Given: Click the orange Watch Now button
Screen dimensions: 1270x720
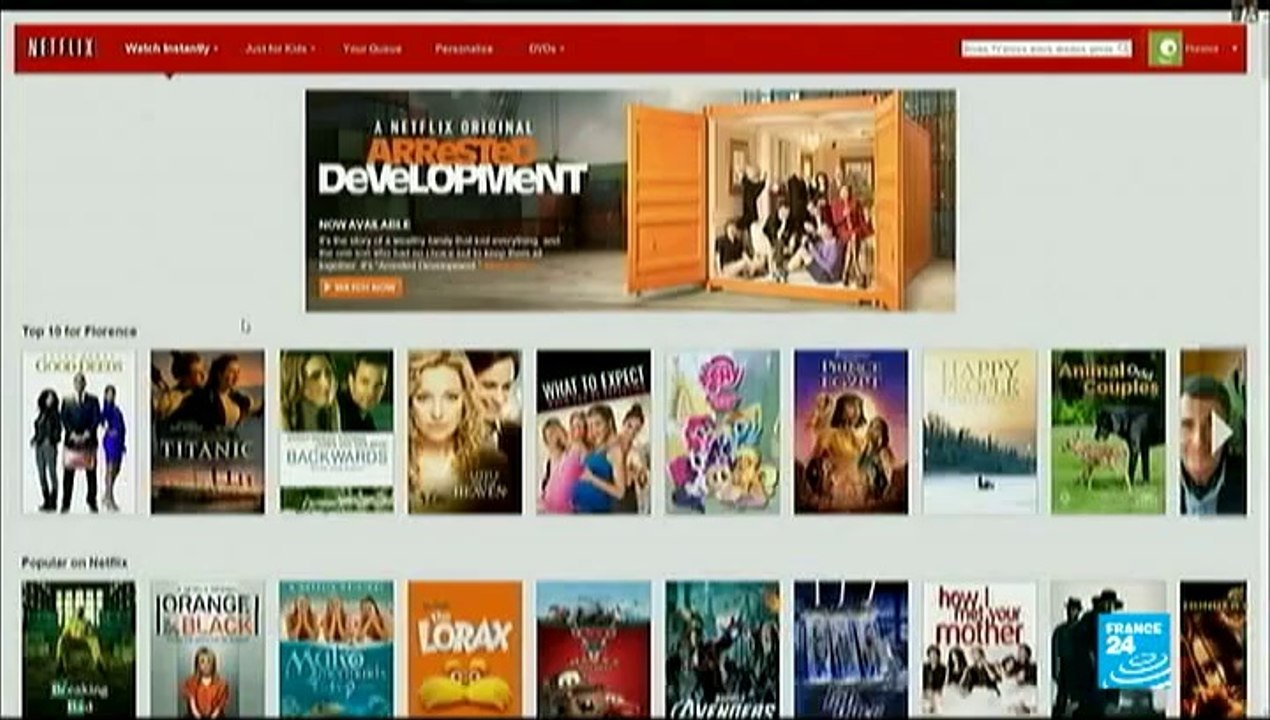Looking at the screenshot, I should 361,287.
